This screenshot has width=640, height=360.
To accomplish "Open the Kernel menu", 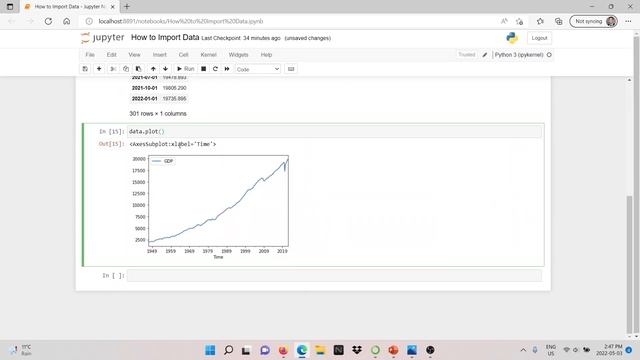I will (209, 55).
